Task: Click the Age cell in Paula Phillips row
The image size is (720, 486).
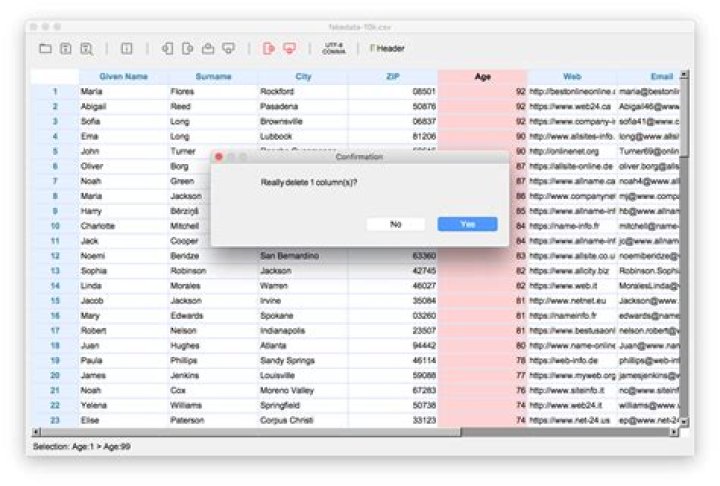Action: point(483,361)
